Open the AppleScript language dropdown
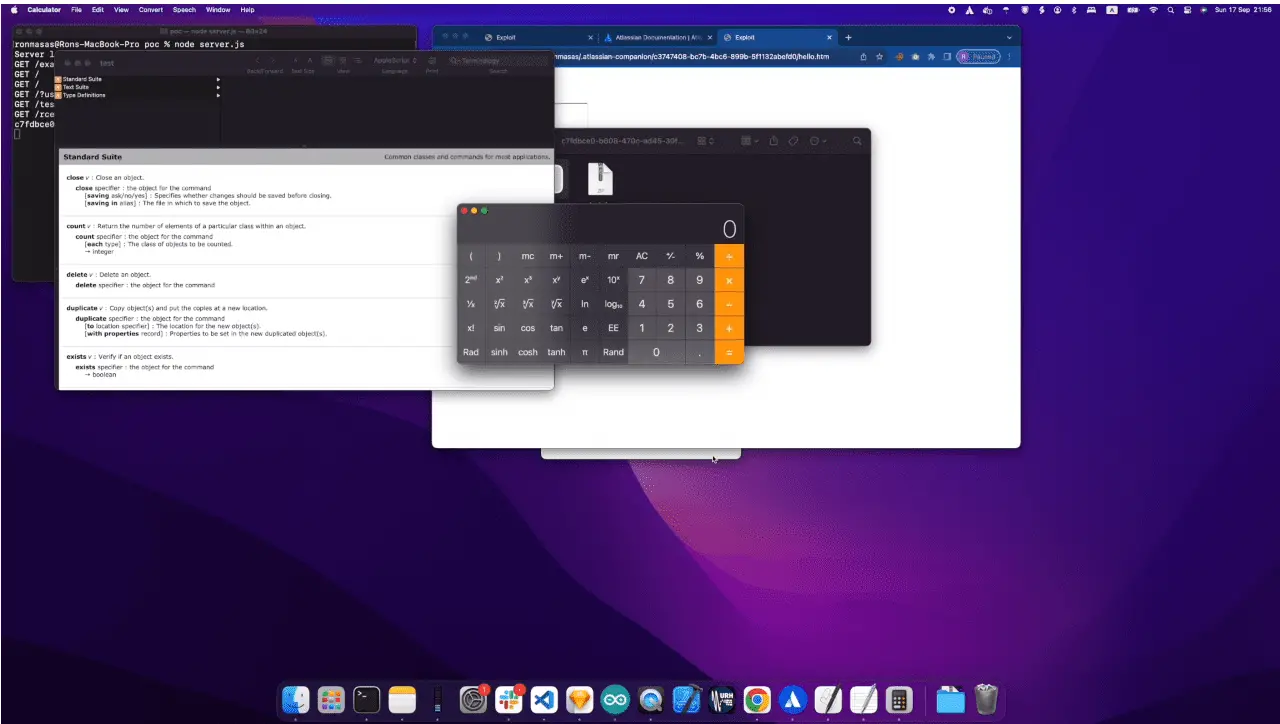Image resolution: width=1280 pixels, height=724 pixels. (x=394, y=61)
